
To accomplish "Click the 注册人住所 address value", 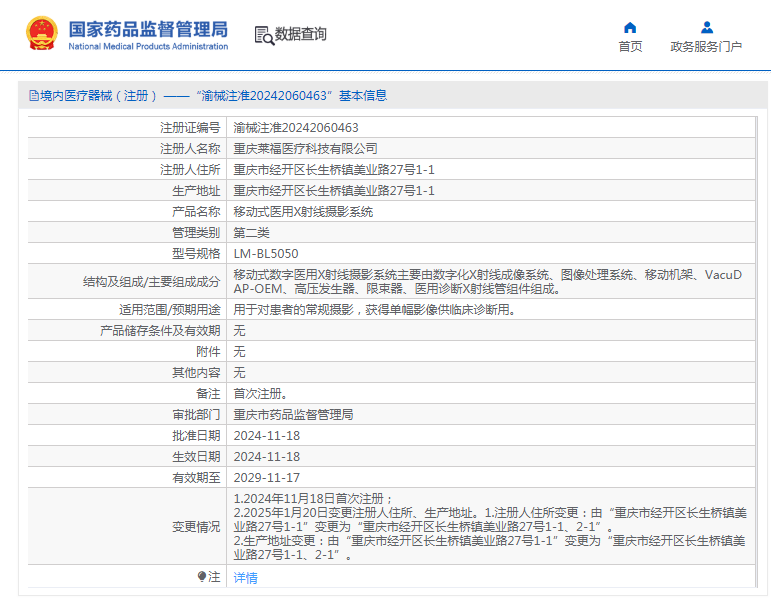I will pyautogui.click(x=334, y=170).
